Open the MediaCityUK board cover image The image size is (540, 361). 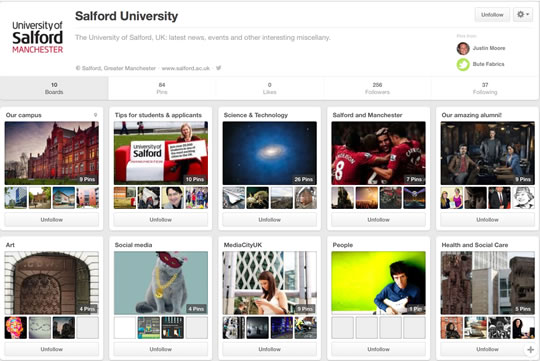(270, 283)
